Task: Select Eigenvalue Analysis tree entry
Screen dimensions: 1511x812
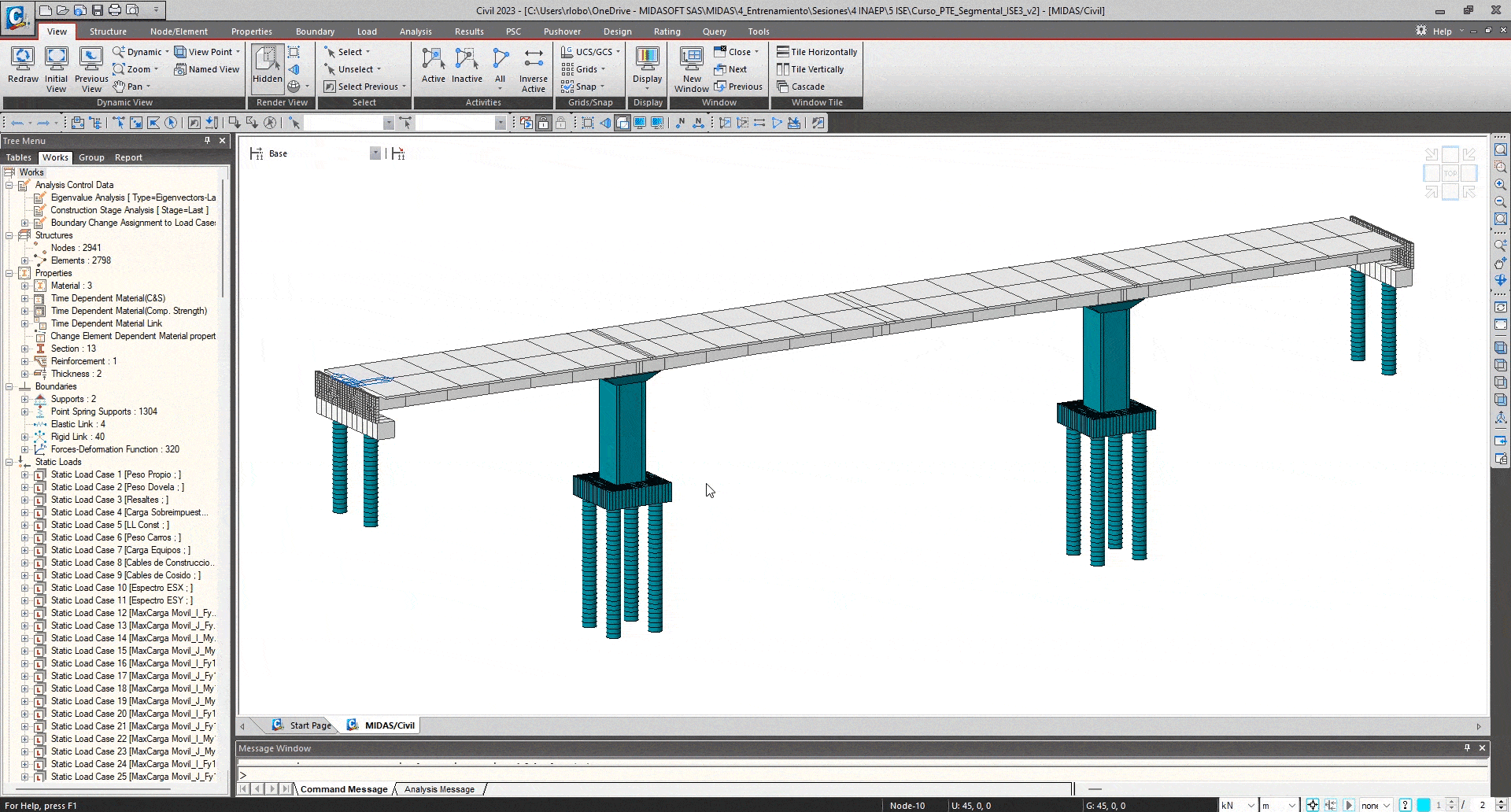Action: point(133,197)
